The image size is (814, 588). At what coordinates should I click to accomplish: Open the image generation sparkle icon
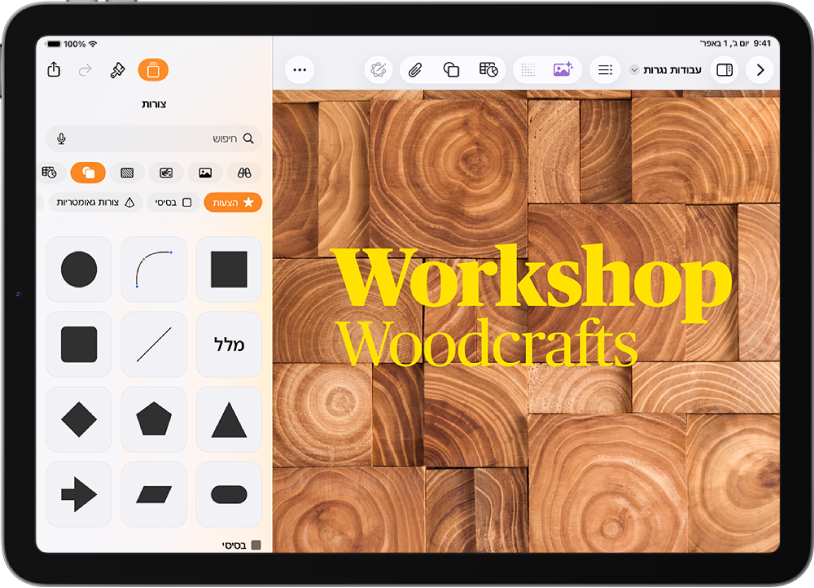[x=563, y=69]
